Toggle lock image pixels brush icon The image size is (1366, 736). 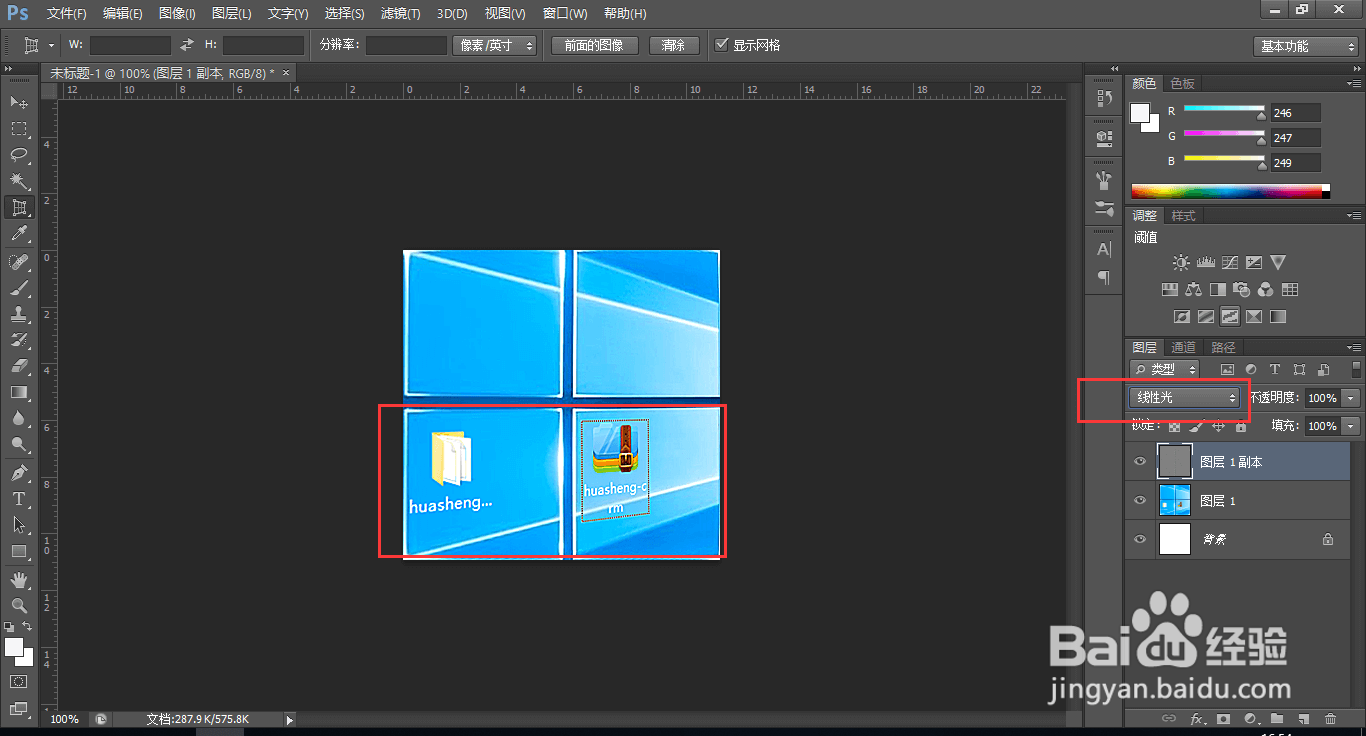point(1196,426)
